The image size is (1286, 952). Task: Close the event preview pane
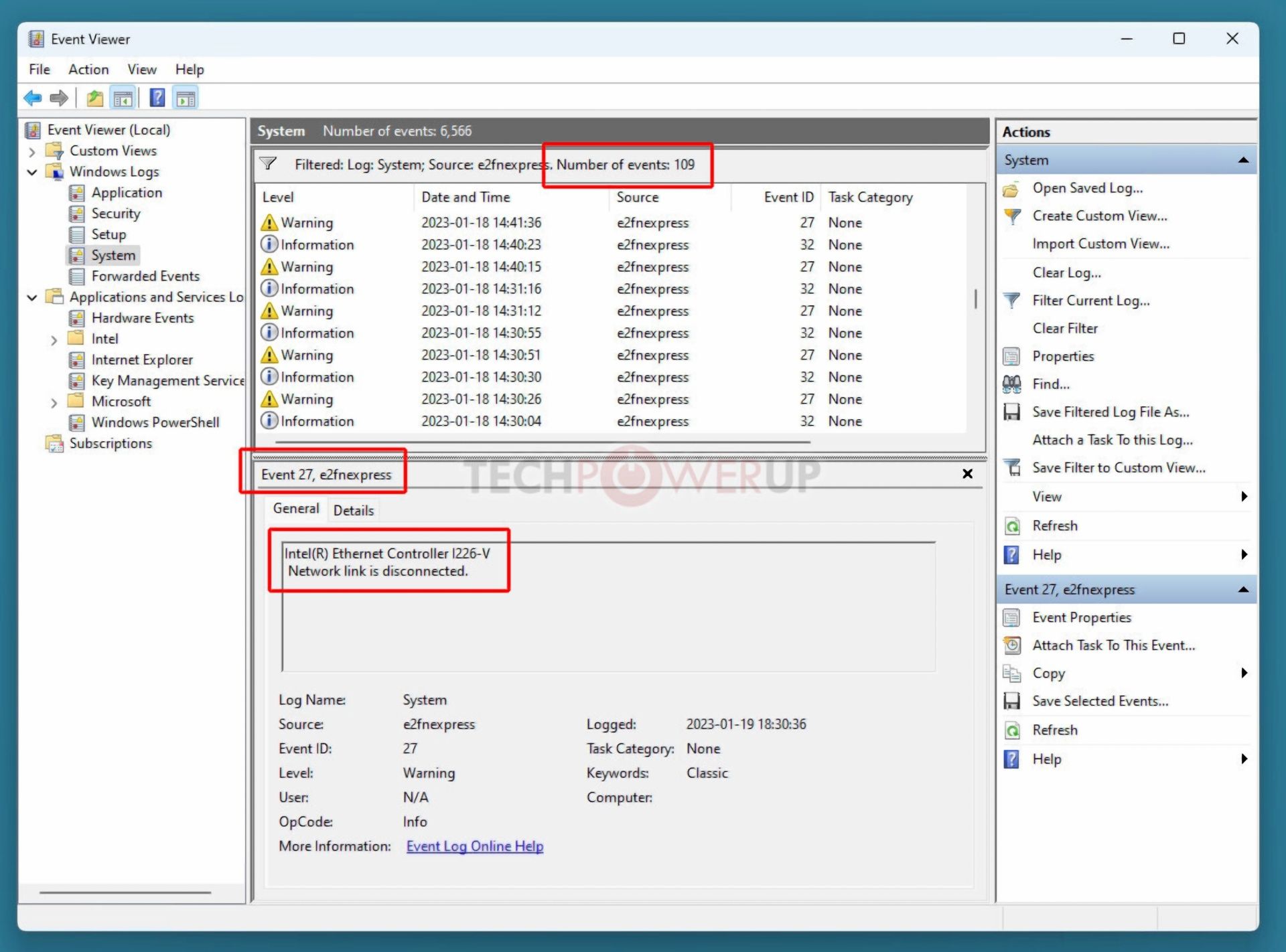967,474
